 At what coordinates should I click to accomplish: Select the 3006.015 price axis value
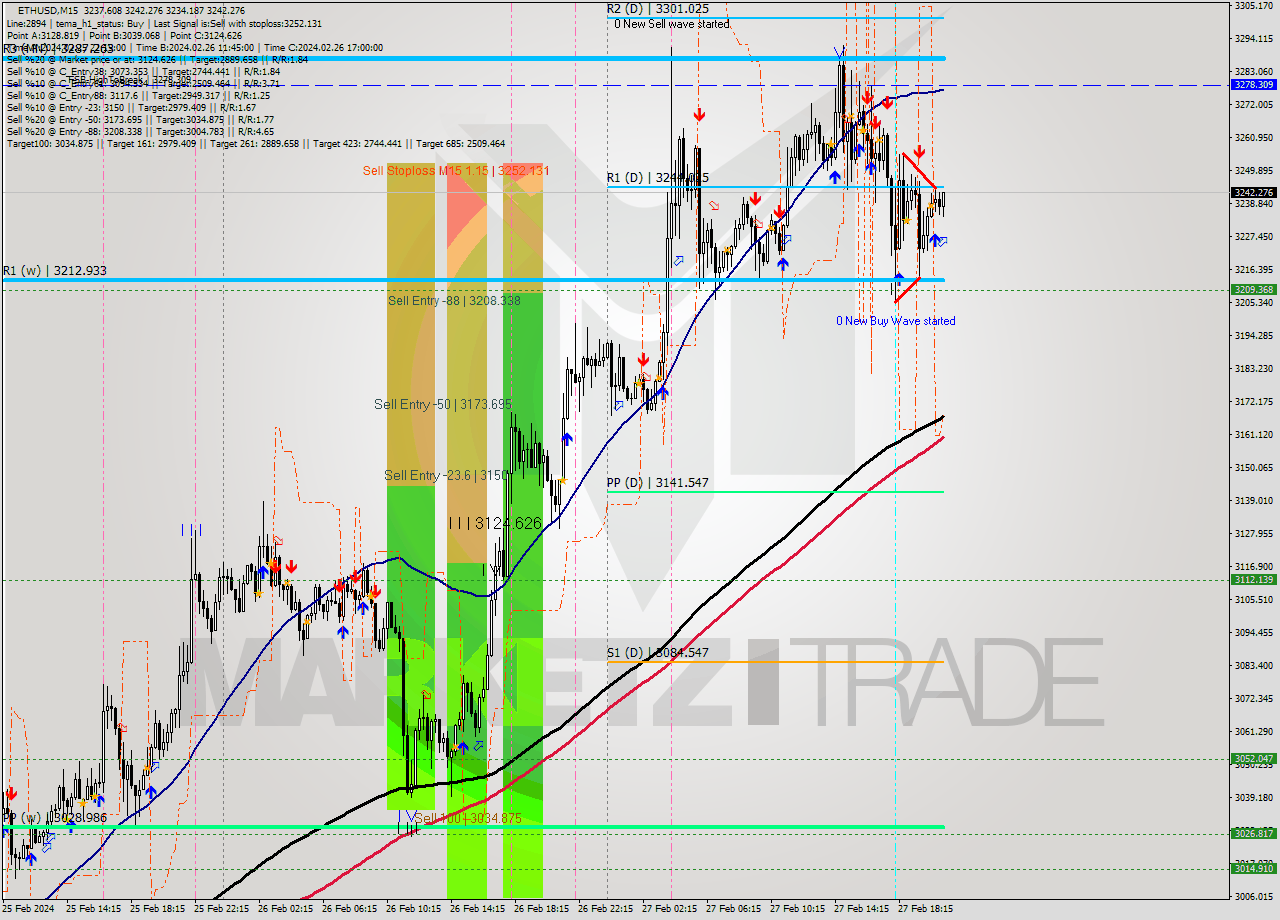tap(1253, 896)
